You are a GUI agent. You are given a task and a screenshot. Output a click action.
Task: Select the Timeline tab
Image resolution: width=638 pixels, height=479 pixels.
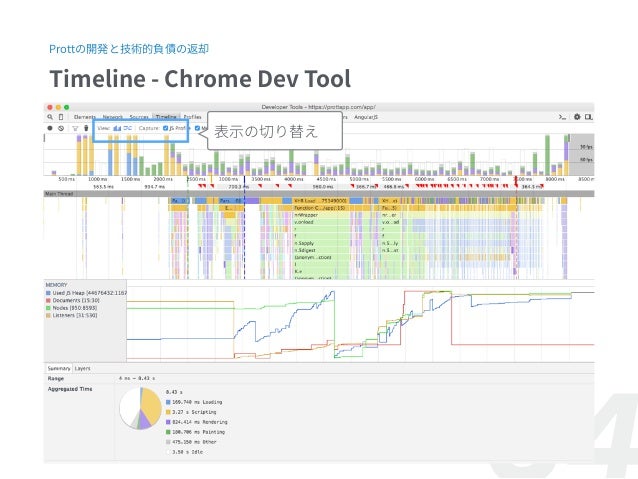click(166, 117)
